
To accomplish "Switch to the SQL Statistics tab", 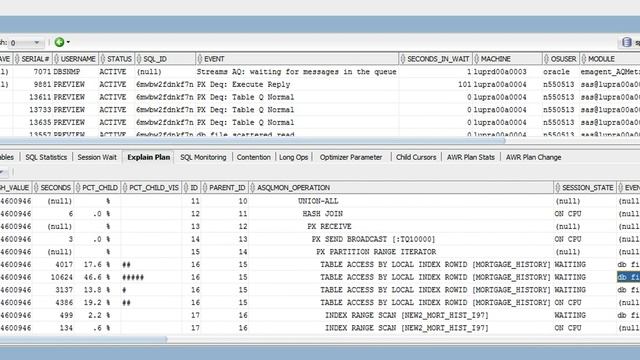I will (x=46, y=157).
